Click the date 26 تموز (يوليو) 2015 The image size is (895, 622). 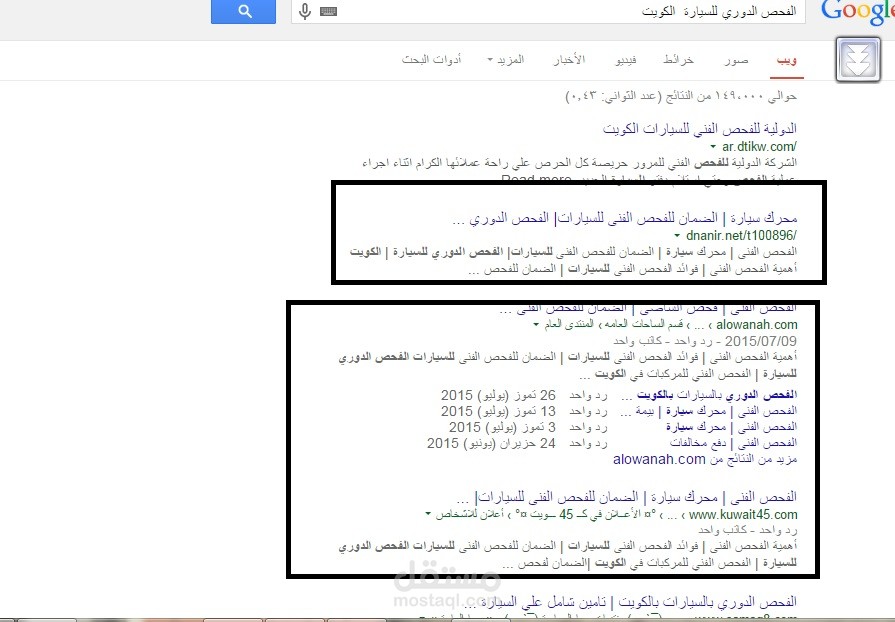click(x=498, y=395)
